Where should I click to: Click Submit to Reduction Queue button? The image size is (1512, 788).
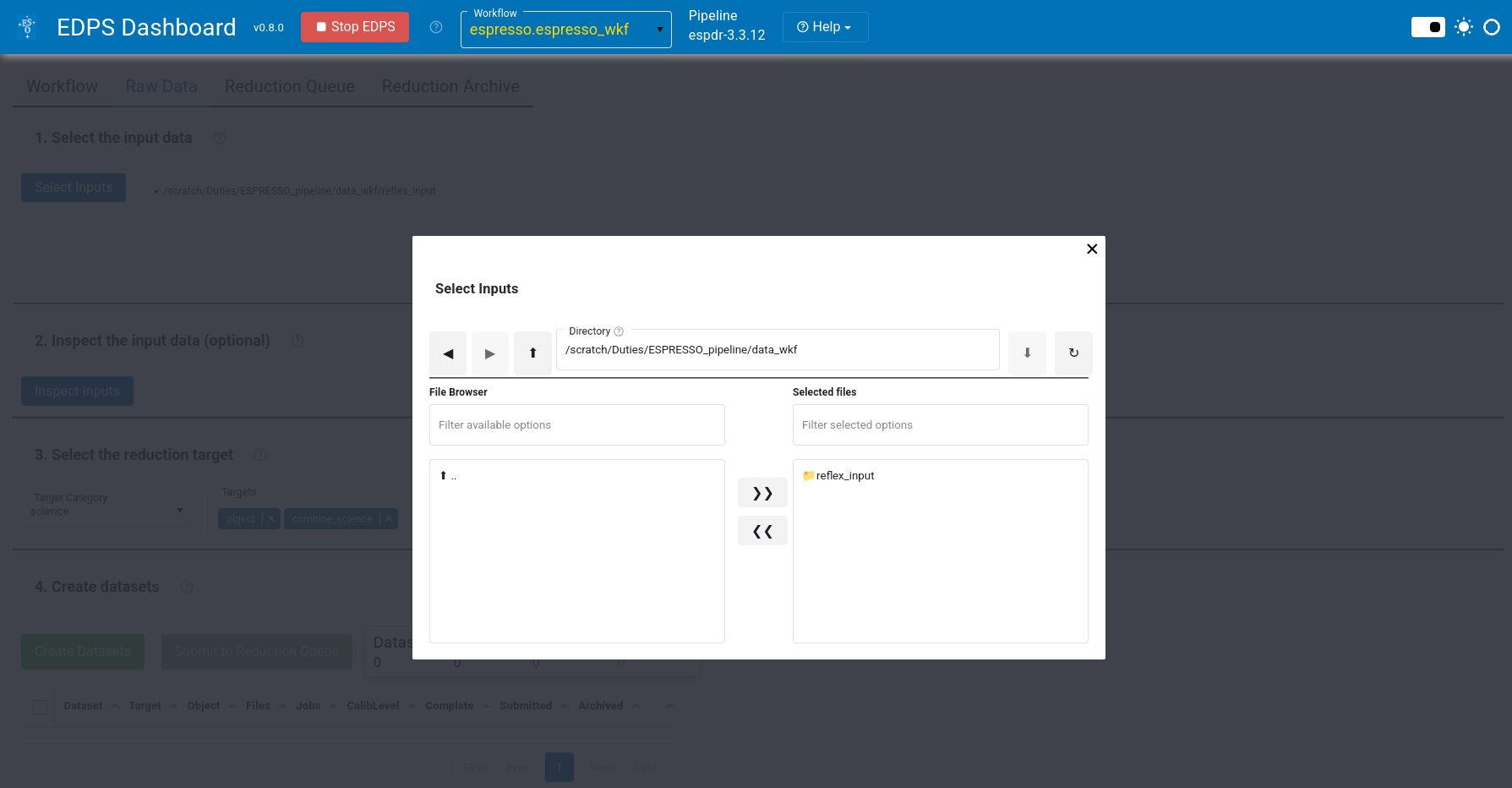(x=257, y=652)
